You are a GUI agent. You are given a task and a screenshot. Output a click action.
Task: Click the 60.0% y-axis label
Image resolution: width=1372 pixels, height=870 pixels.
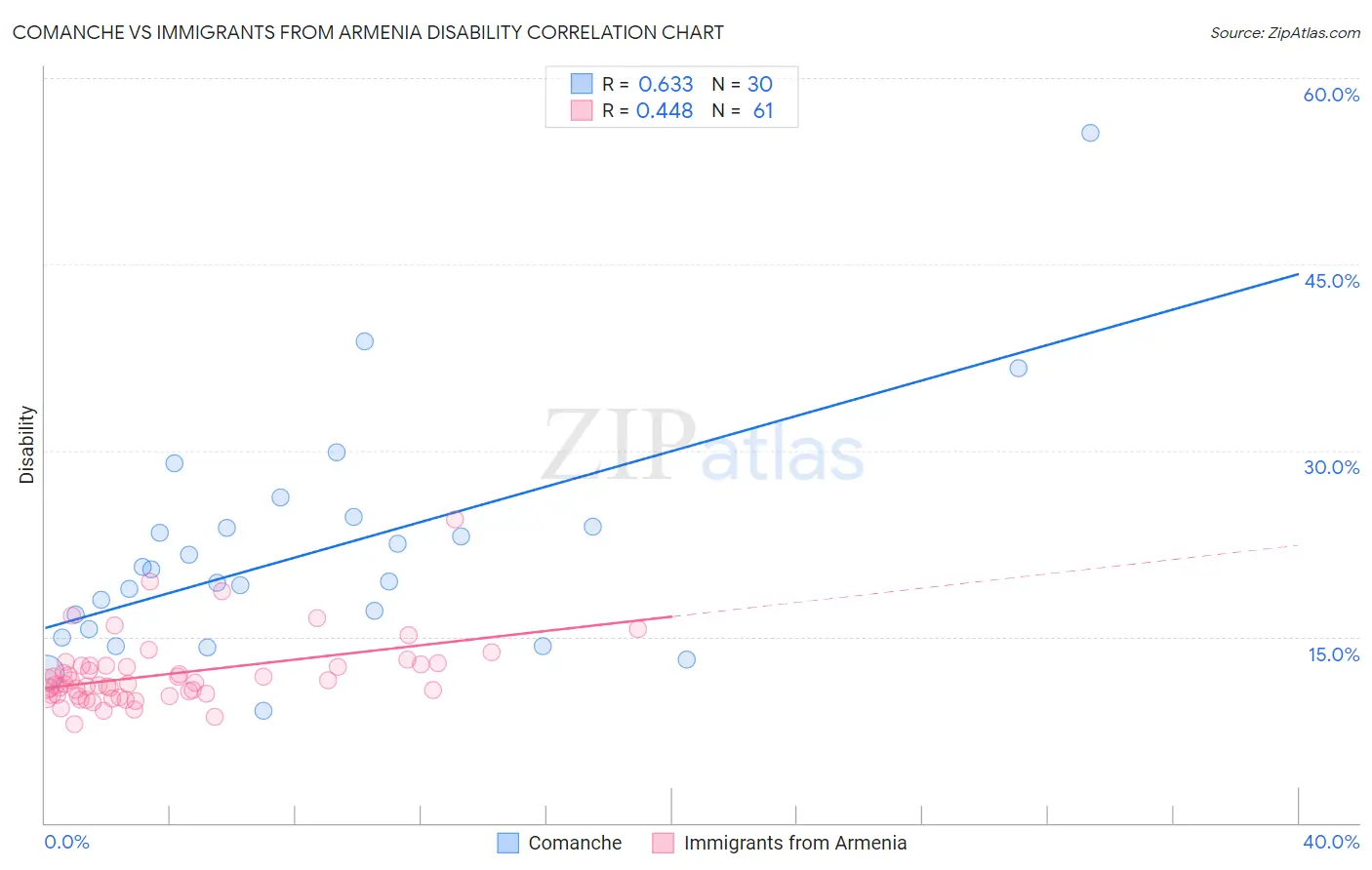(1331, 95)
